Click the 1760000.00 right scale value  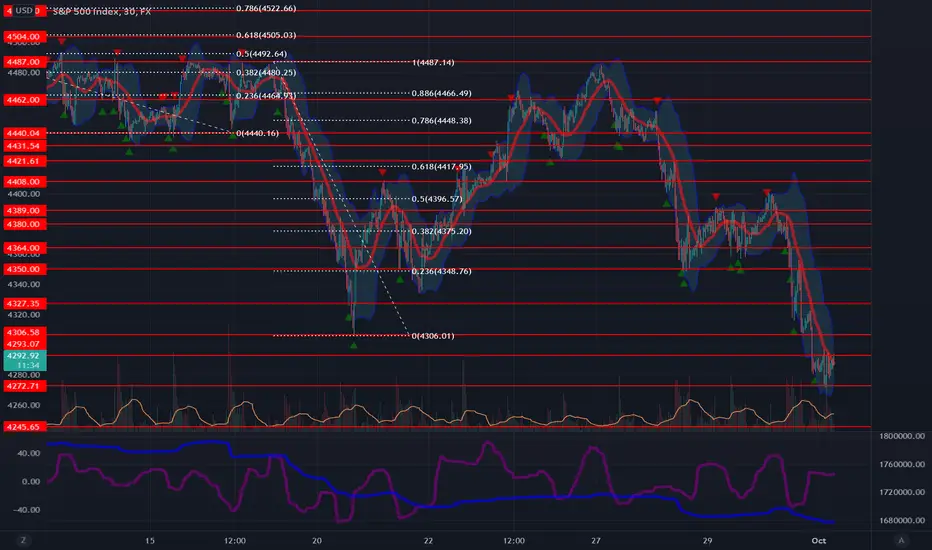902,464
